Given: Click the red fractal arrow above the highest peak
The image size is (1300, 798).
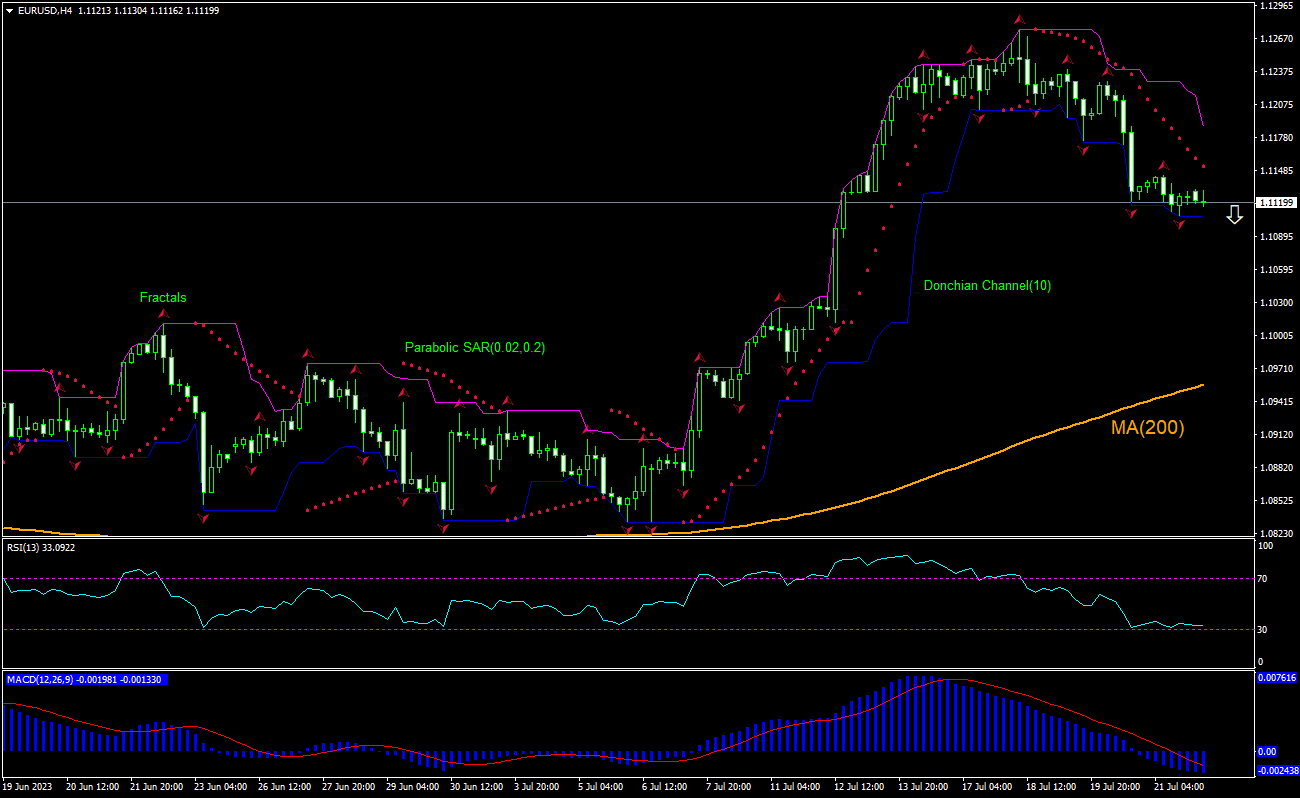Looking at the screenshot, I should [x=1019, y=19].
